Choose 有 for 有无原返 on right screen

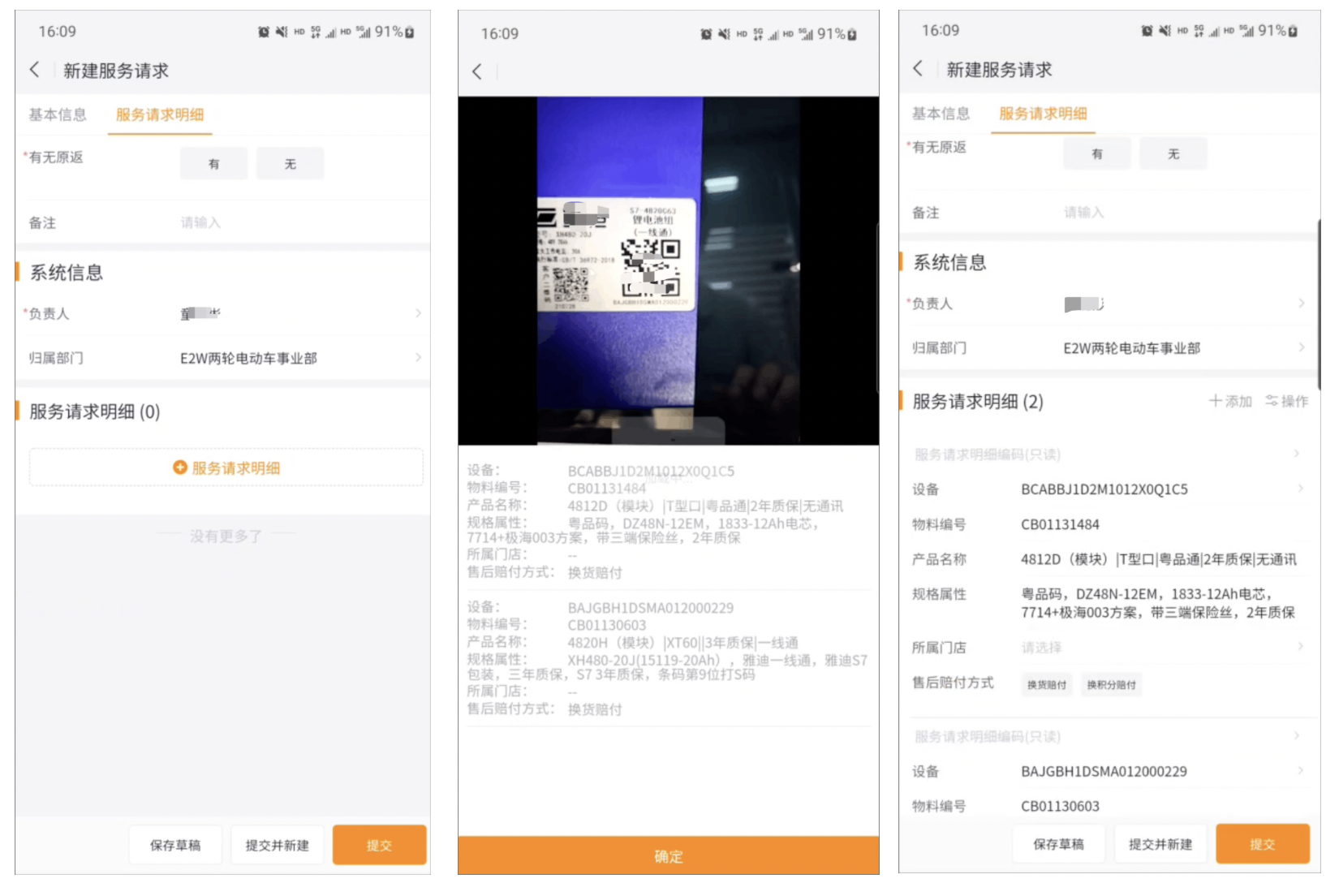tap(1097, 153)
